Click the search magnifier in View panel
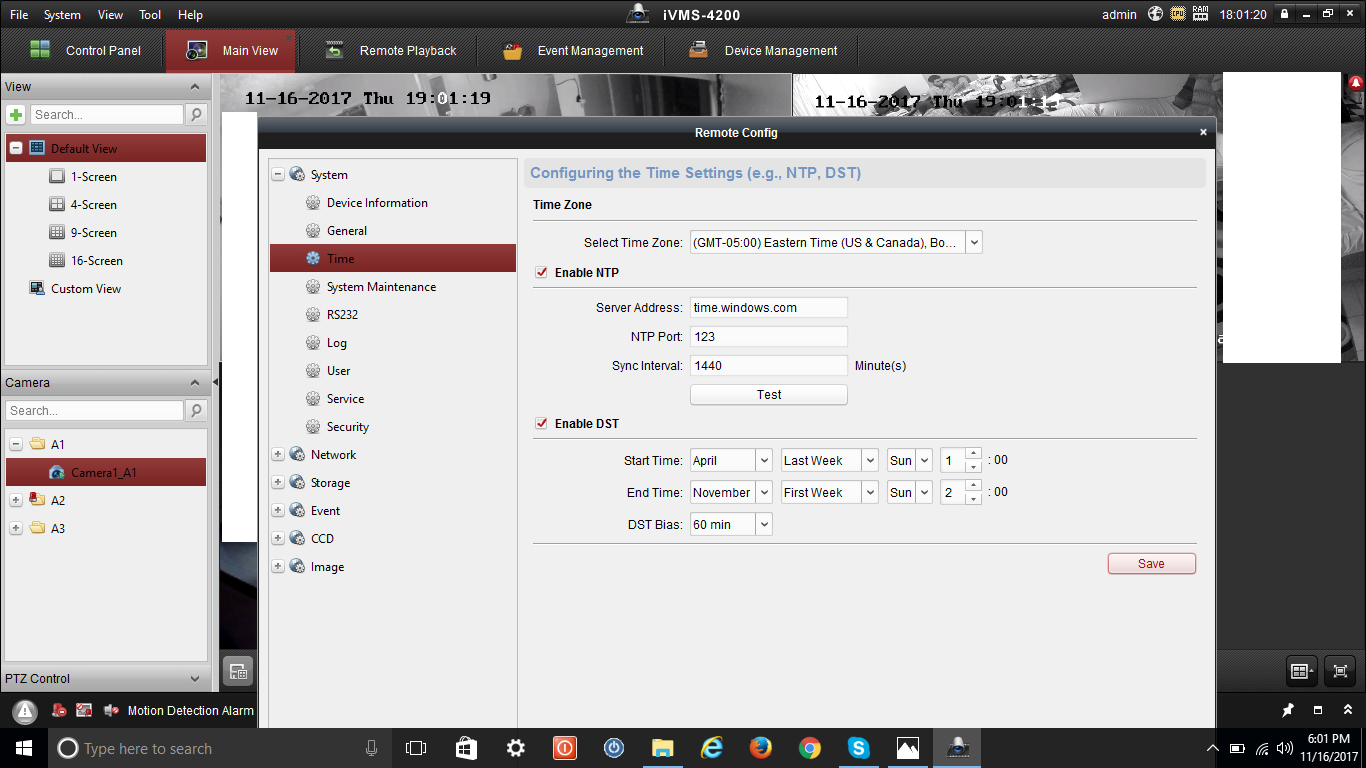 coord(196,115)
